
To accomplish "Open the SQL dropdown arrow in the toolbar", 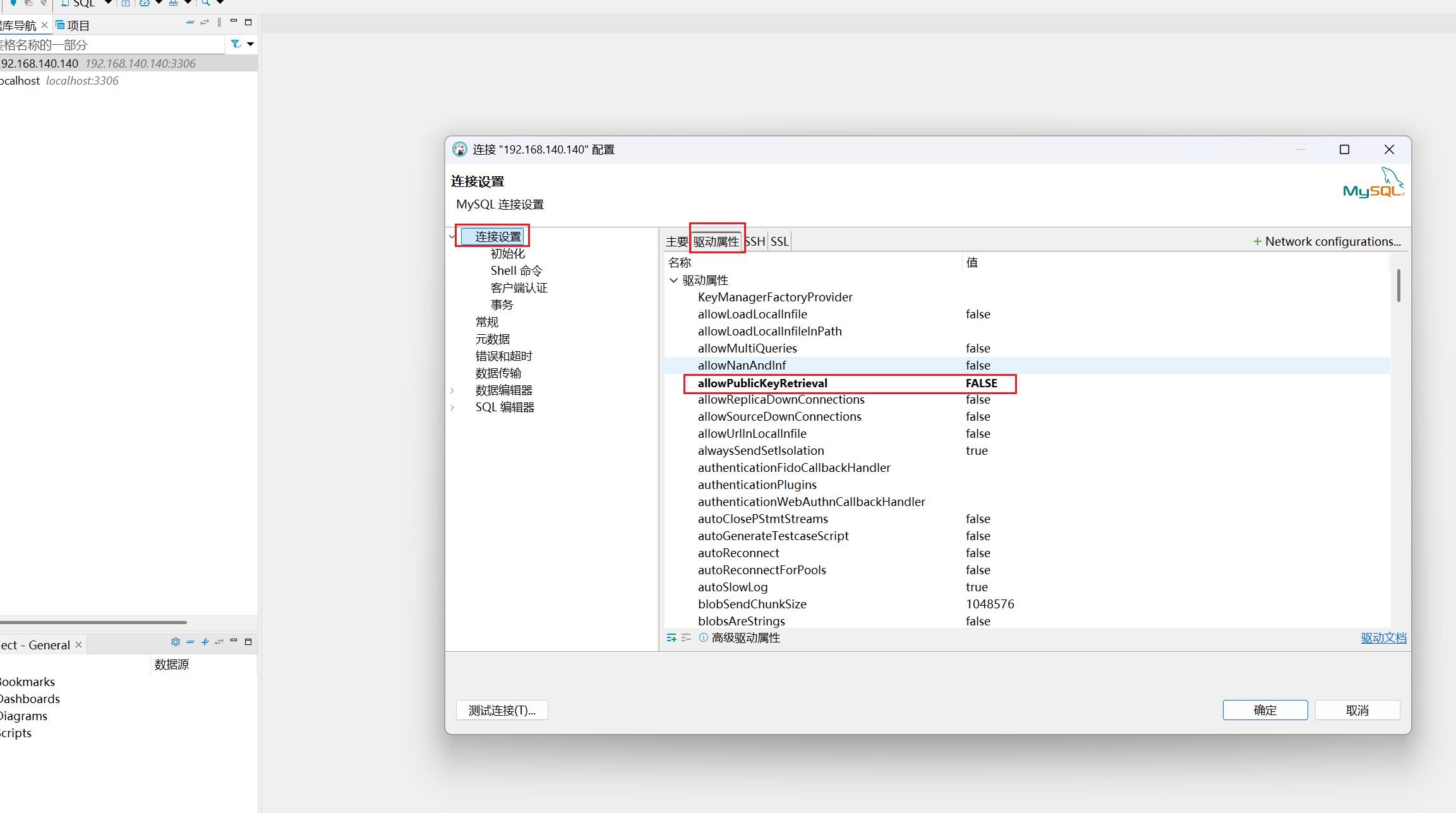I will 107,3.
